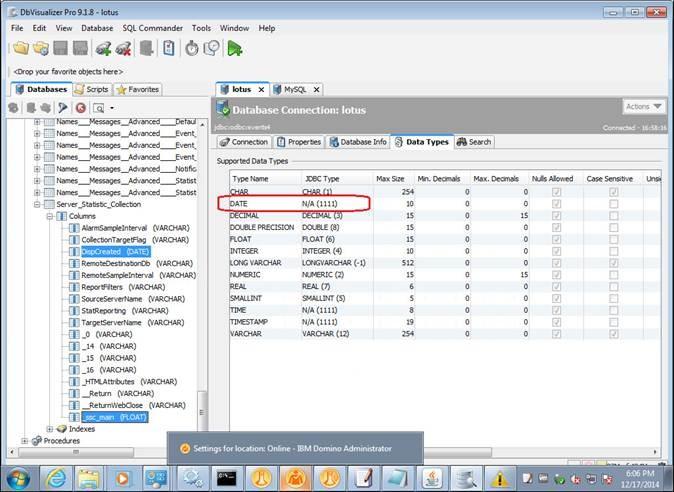The height and width of the screenshot is (492, 674).
Task: Close the MySQL tab
Action: coord(316,89)
